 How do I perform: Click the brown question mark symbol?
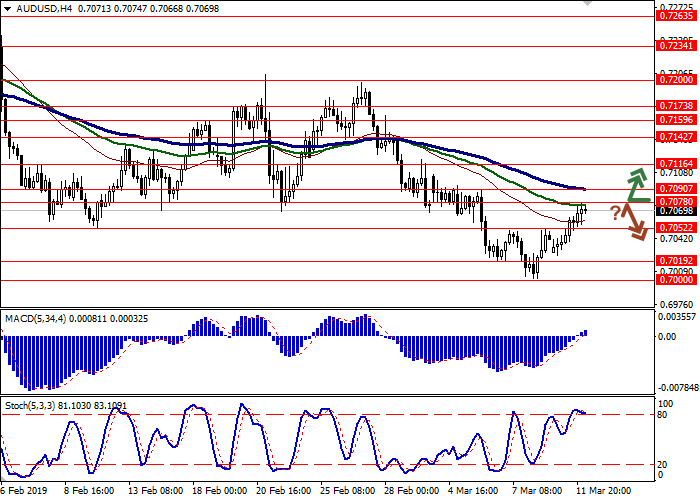[x=615, y=211]
